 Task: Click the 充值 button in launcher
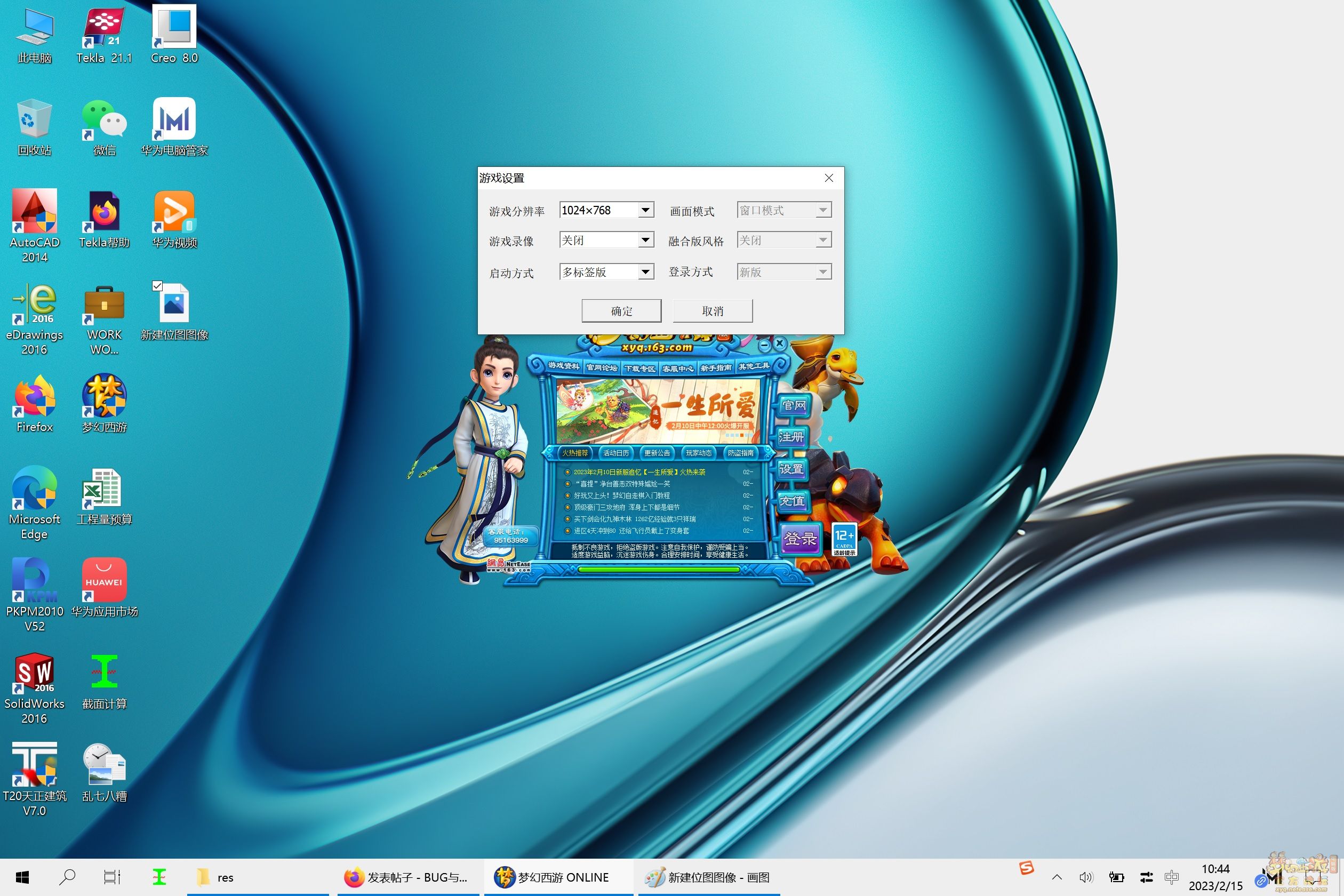click(x=792, y=502)
